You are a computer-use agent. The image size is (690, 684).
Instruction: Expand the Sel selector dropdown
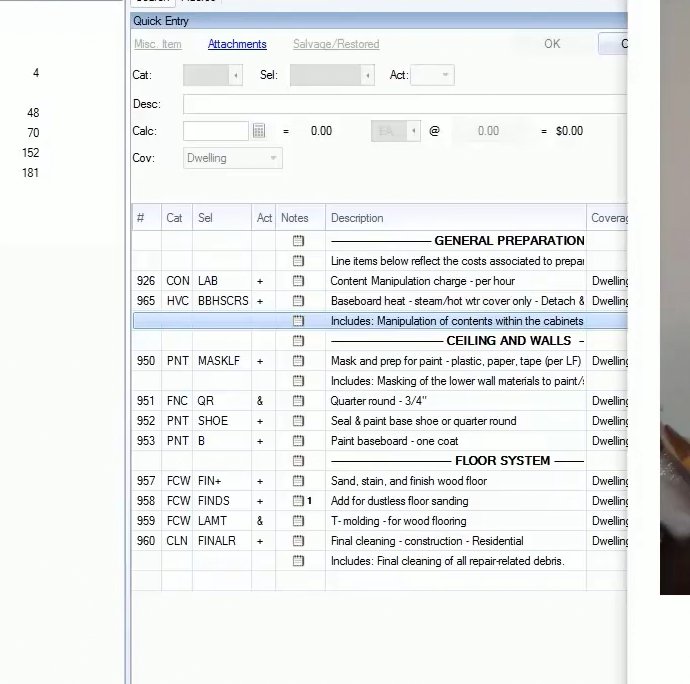367,75
